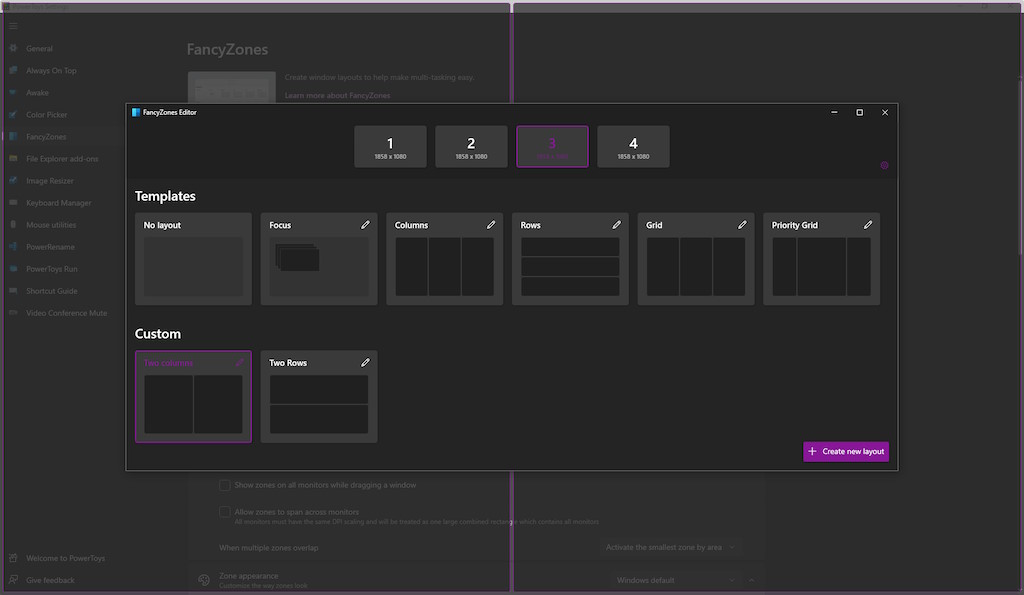Select monitor 4 tab
1024x595 pixels.
point(633,147)
